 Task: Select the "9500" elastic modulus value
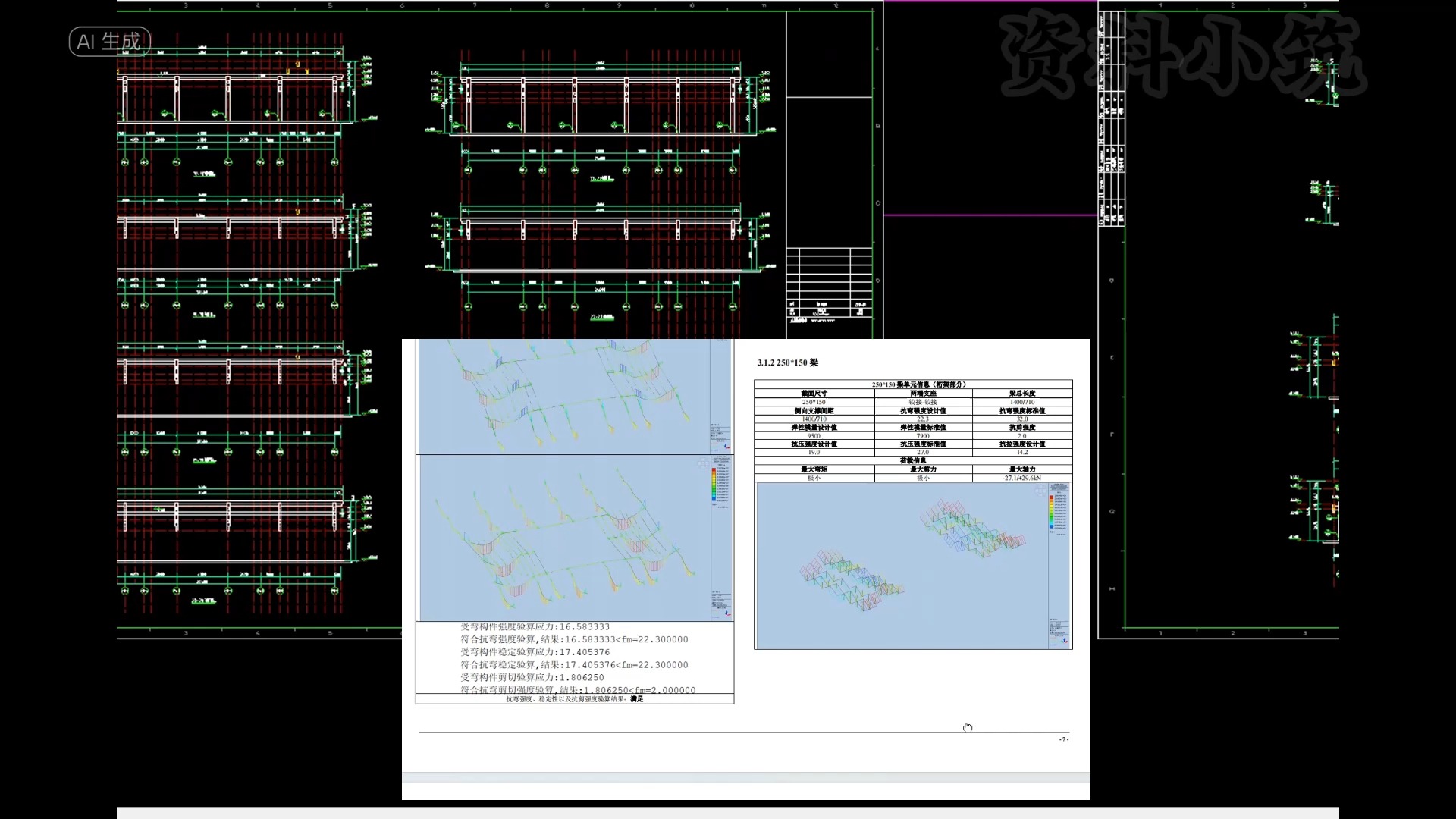point(814,436)
